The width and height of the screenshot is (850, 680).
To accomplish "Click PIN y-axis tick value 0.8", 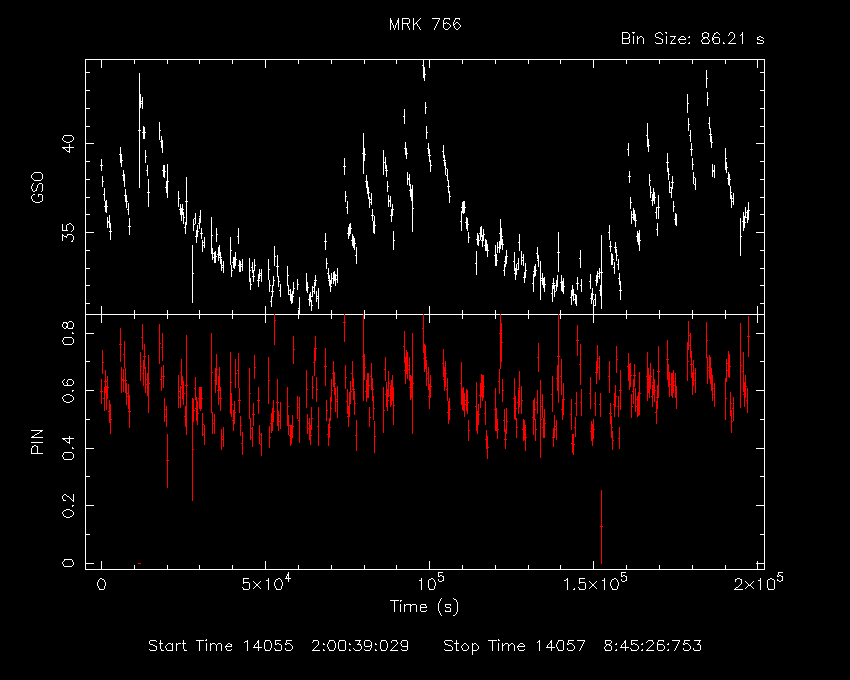I will (x=68, y=332).
